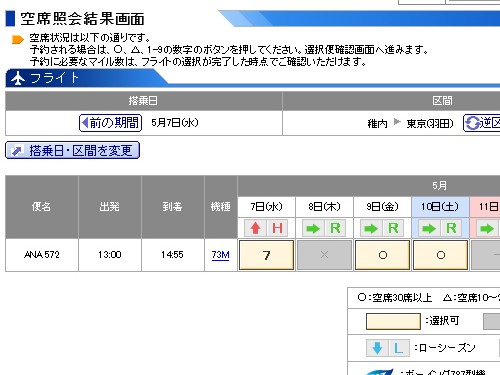Click the green R icon under 8日(木)

[335, 228]
